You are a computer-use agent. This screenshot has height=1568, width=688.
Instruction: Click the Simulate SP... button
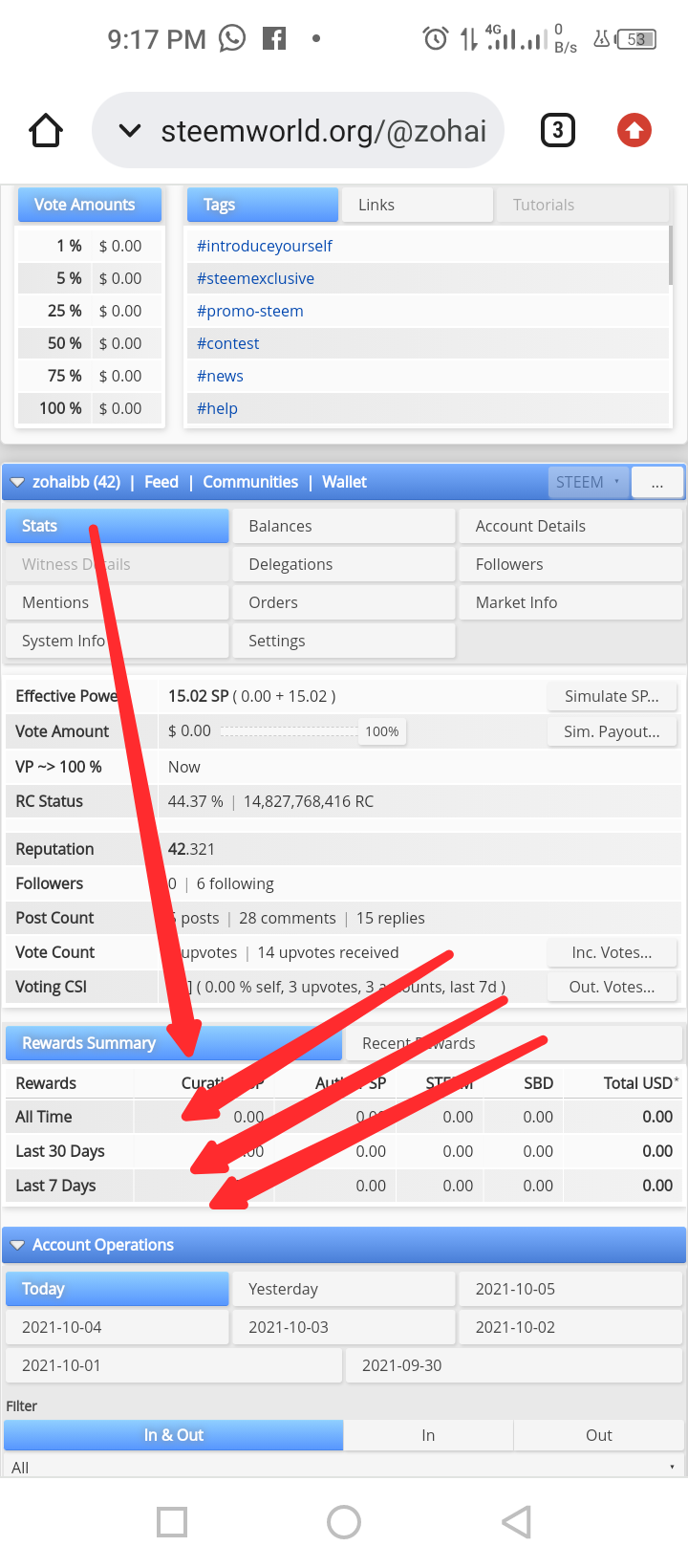tap(612, 696)
